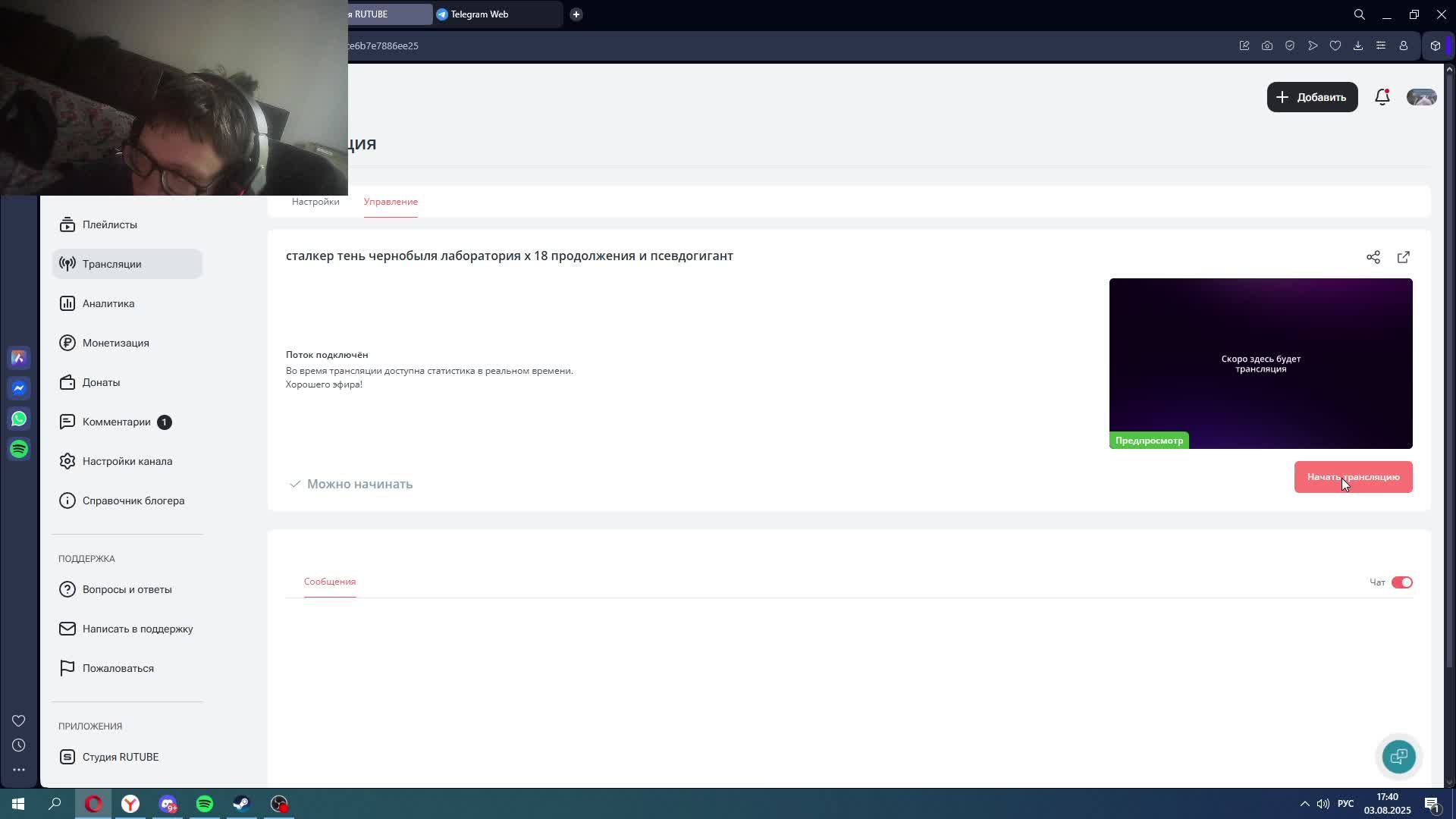The height and width of the screenshot is (819, 1456).
Task: Open Messenger in the browser sidebar
Action: tap(19, 388)
